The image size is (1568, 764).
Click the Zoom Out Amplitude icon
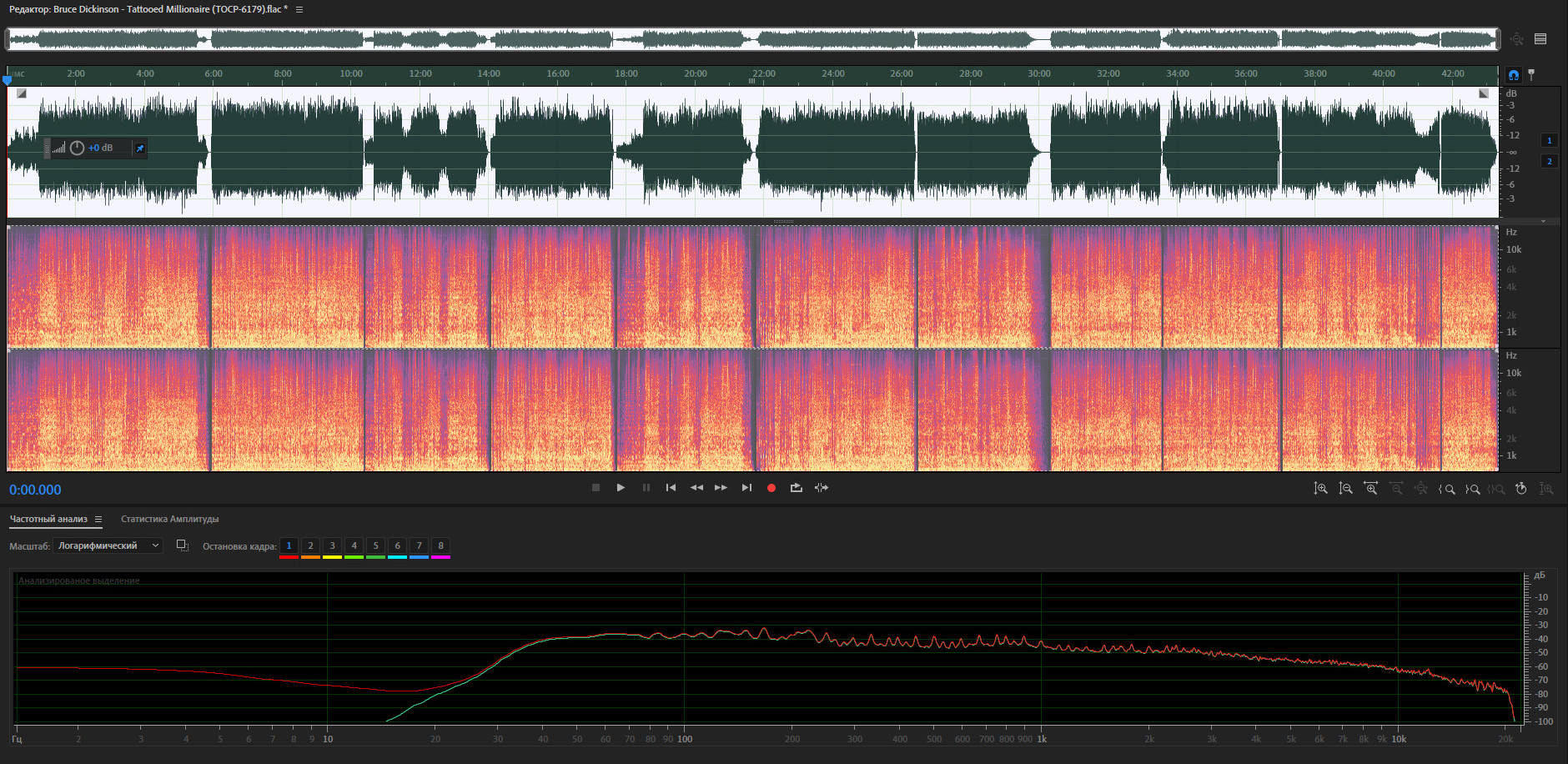point(1345,489)
